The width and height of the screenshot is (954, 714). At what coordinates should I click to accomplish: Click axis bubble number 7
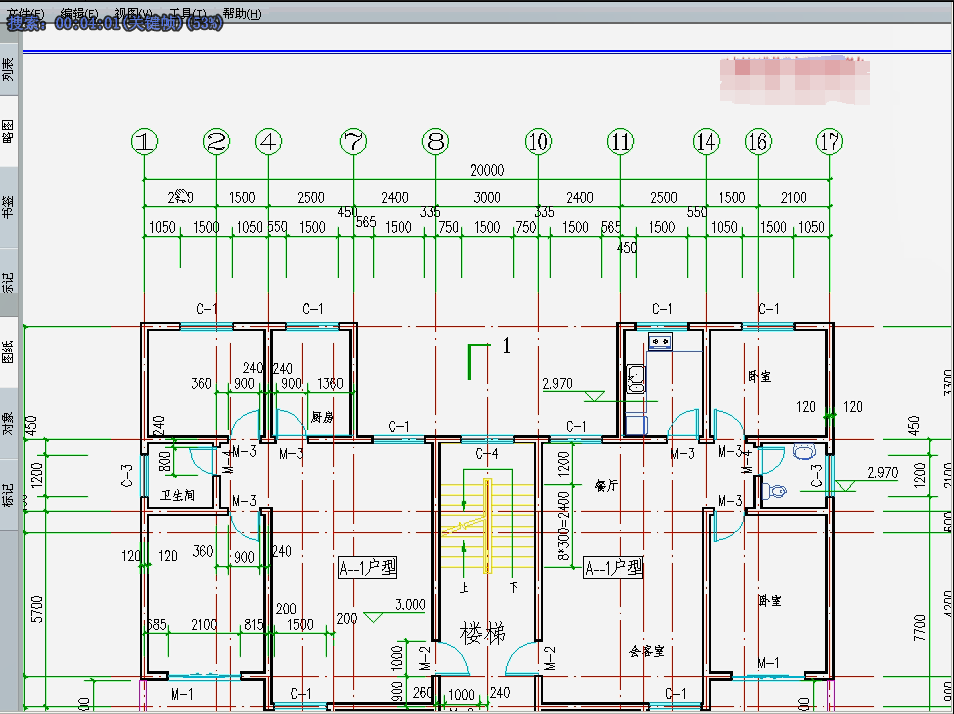353,142
